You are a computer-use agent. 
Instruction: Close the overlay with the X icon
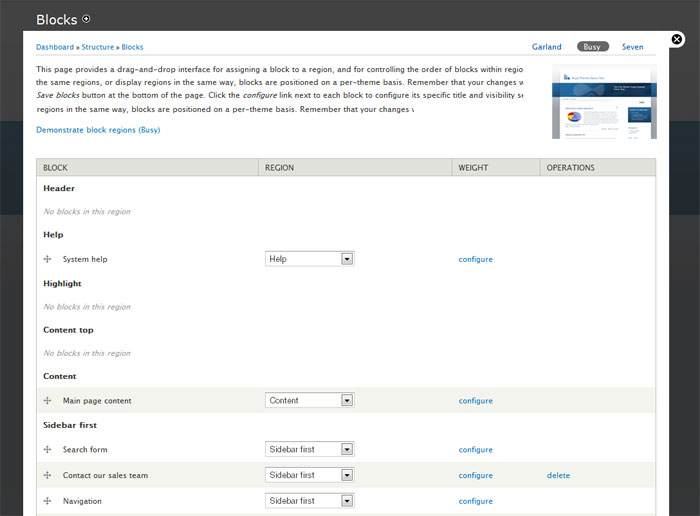[677, 39]
